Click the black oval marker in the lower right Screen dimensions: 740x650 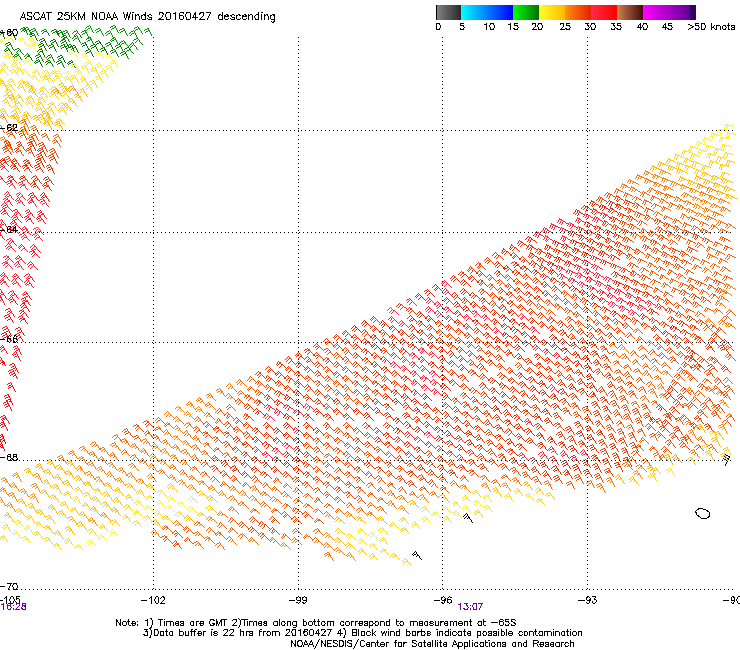pyautogui.click(x=703, y=513)
